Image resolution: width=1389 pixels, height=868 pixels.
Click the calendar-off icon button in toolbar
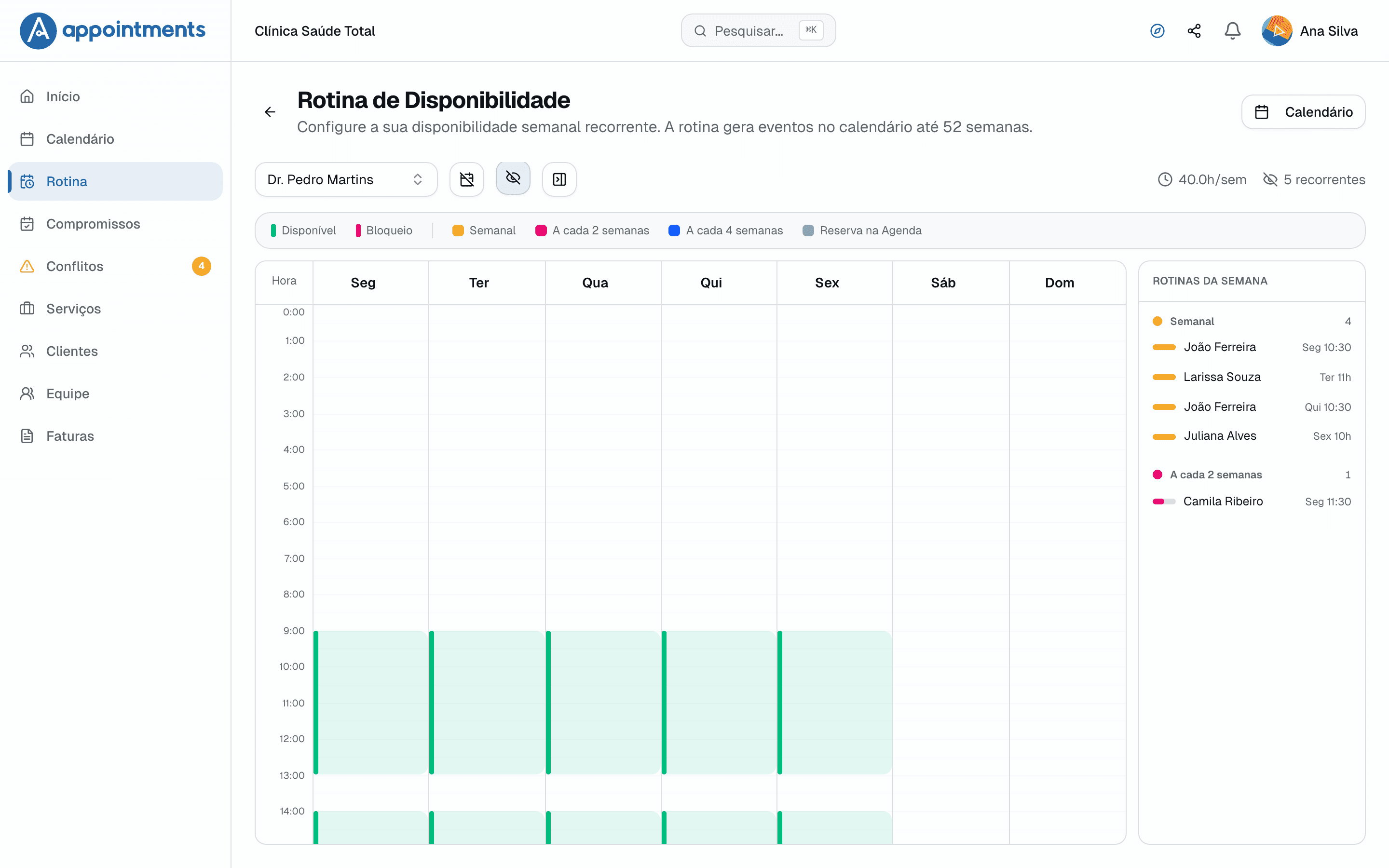pyautogui.click(x=467, y=180)
